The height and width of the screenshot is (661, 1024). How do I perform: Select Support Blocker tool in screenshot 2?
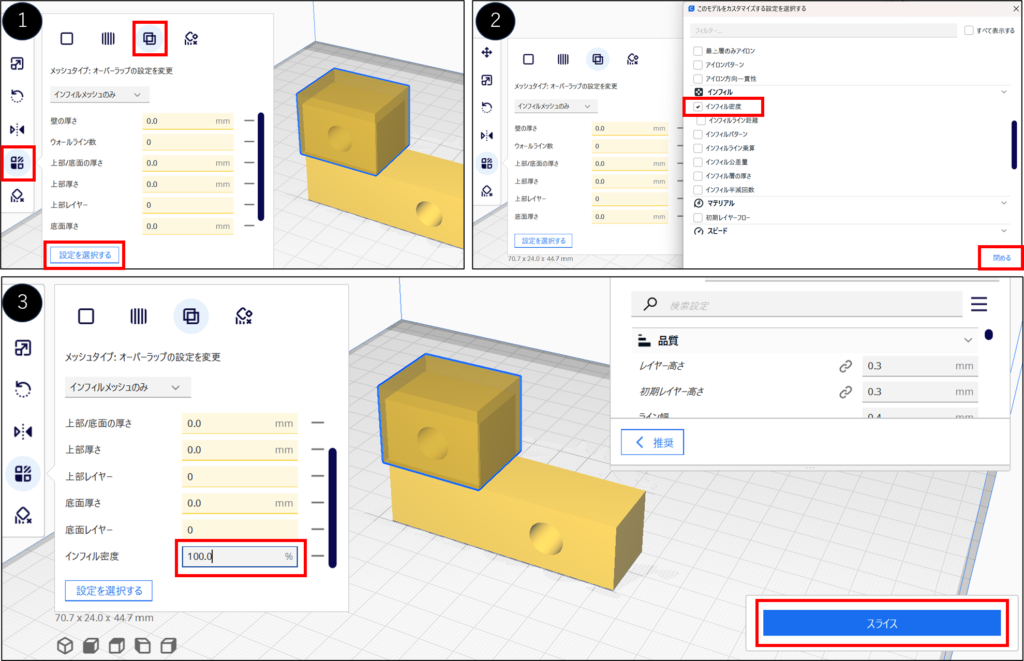[487, 191]
